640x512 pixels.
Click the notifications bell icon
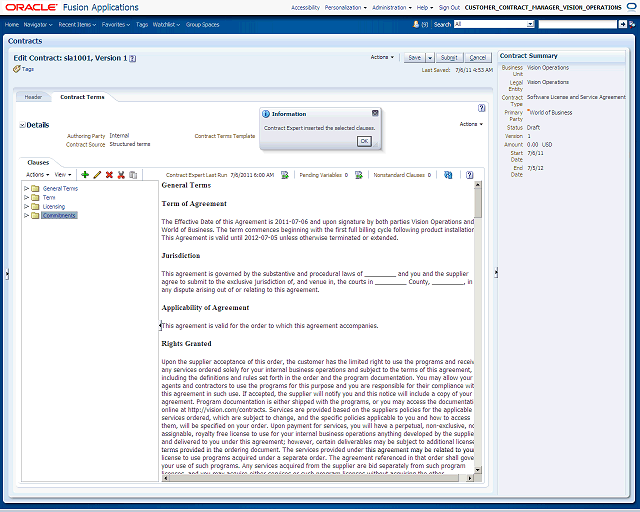pyautogui.click(x=416, y=24)
